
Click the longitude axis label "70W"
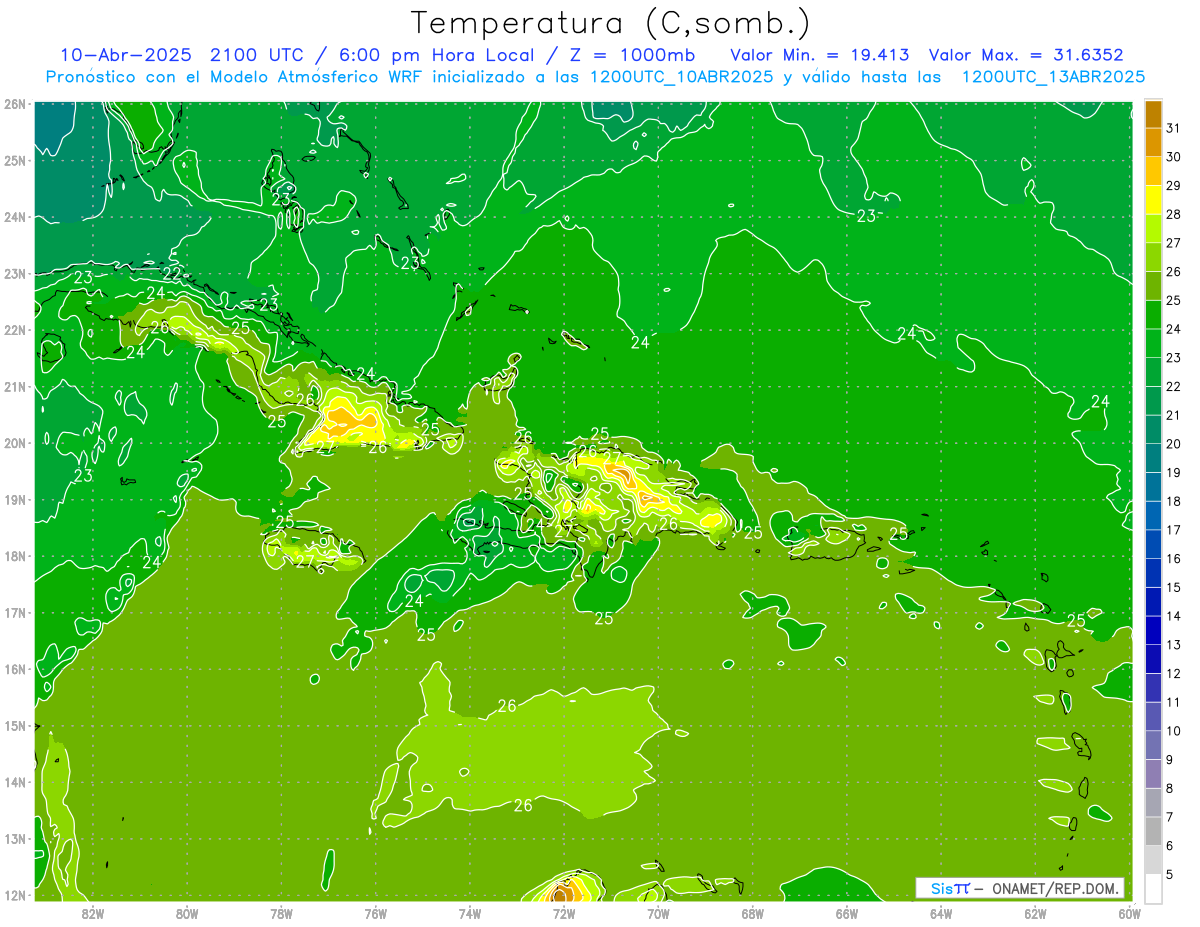(x=658, y=912)
